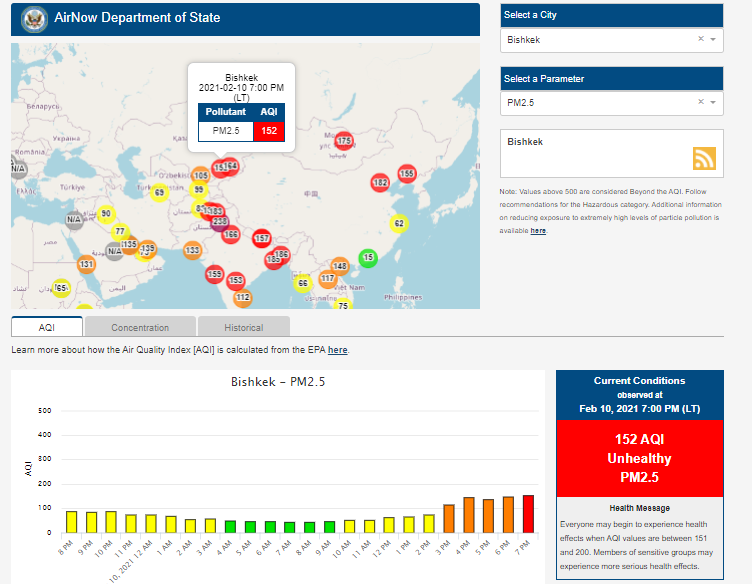The width and height of the screenshot is (752, 584).
Task: Click the red map marker showing 182
Action: pos(380,183)
